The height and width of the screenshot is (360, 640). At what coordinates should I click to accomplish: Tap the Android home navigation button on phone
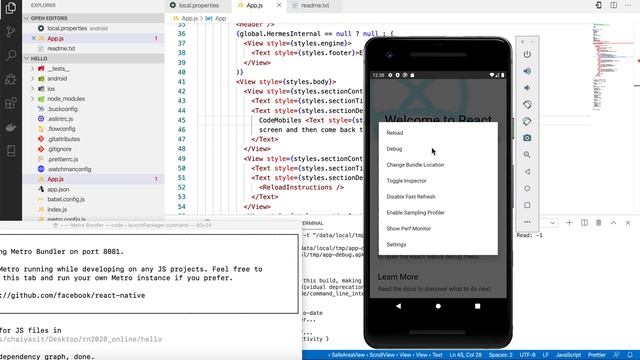[438, 306]
